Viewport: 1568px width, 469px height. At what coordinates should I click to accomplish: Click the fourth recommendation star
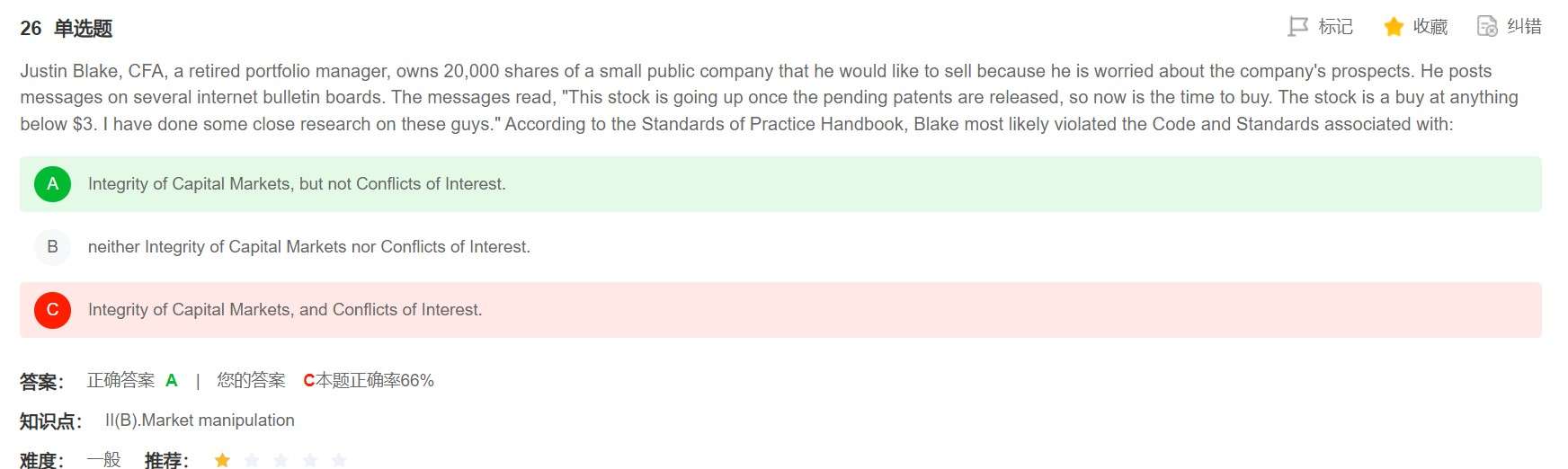pyautogui.click(x=310, y=460)
